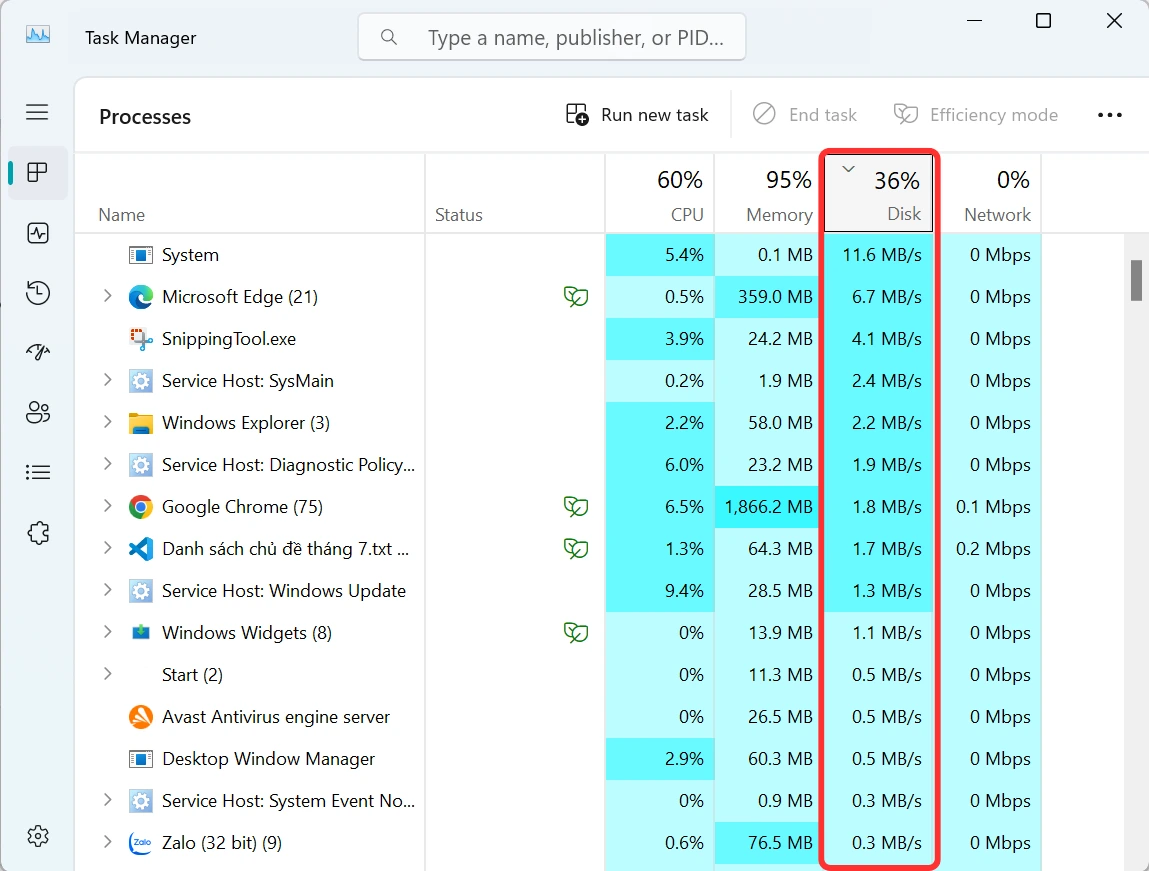Click the Windows Explorer folder icon

141,423
